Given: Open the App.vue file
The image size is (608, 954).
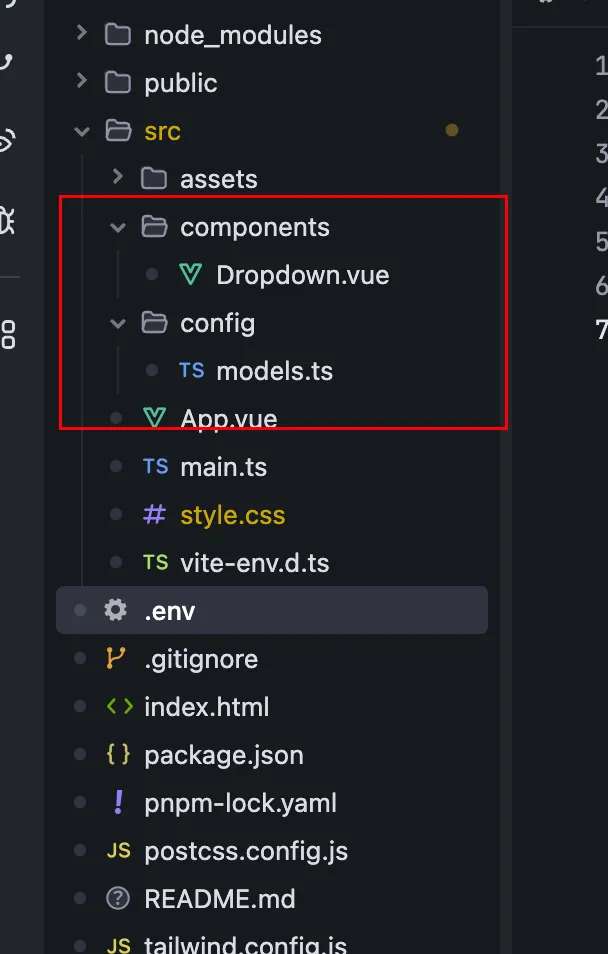Looking at the screenshot, I should (x=228, y=419).
